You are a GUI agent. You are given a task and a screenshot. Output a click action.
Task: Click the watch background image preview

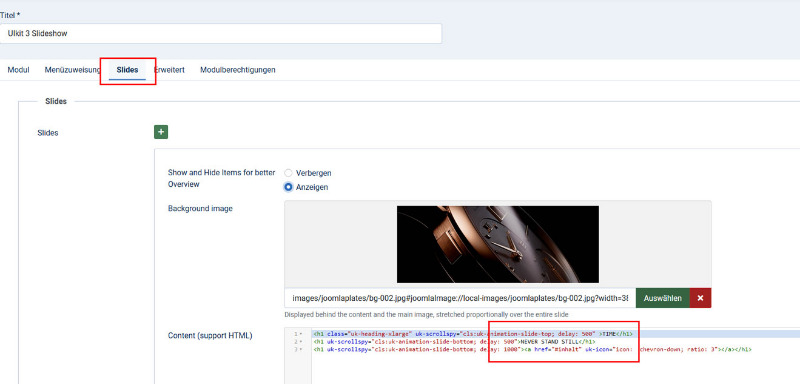point(498,244)
